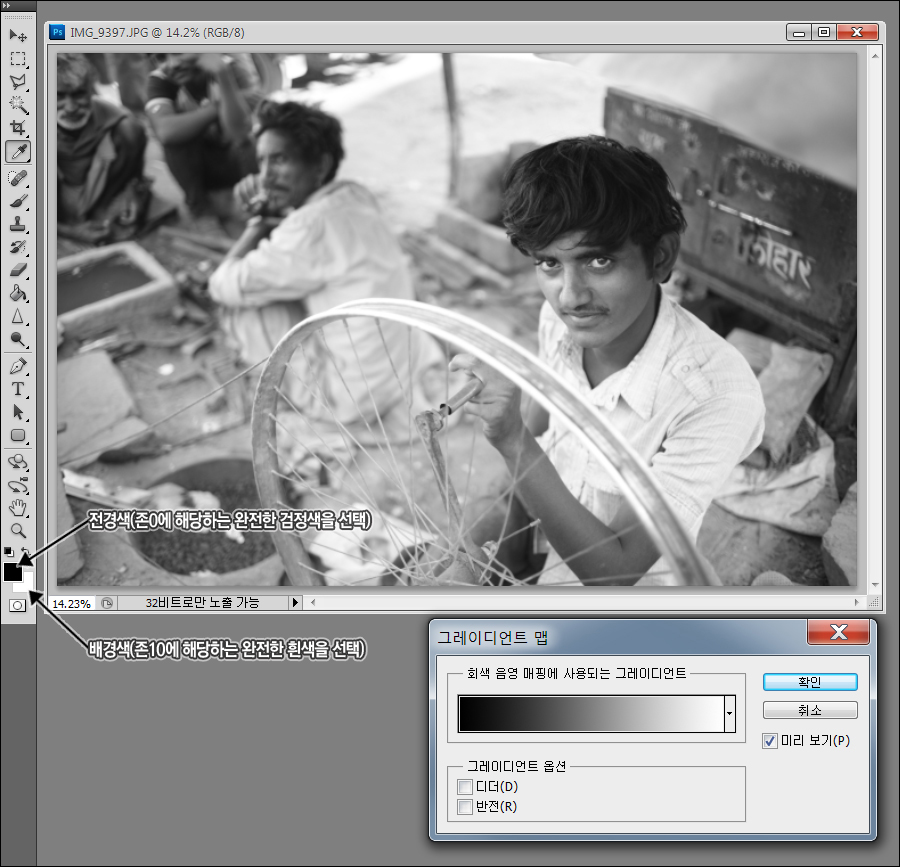
Task: Select the Zoom magnifier tool
Action: tap(18, 531)
